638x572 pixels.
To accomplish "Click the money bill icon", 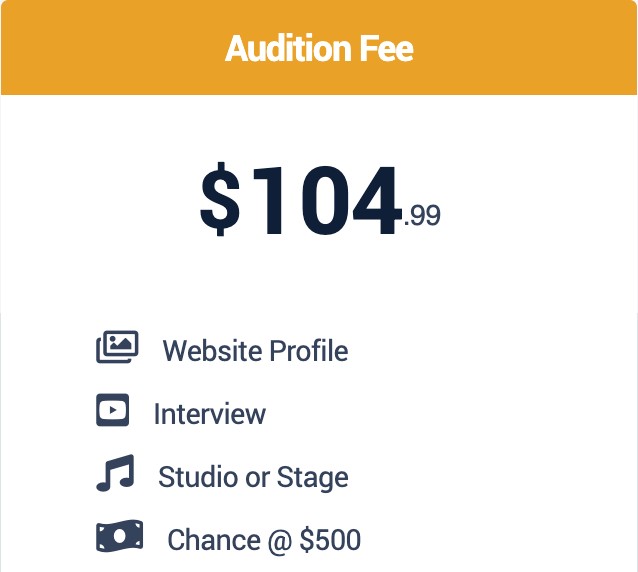I will point(119,537).
